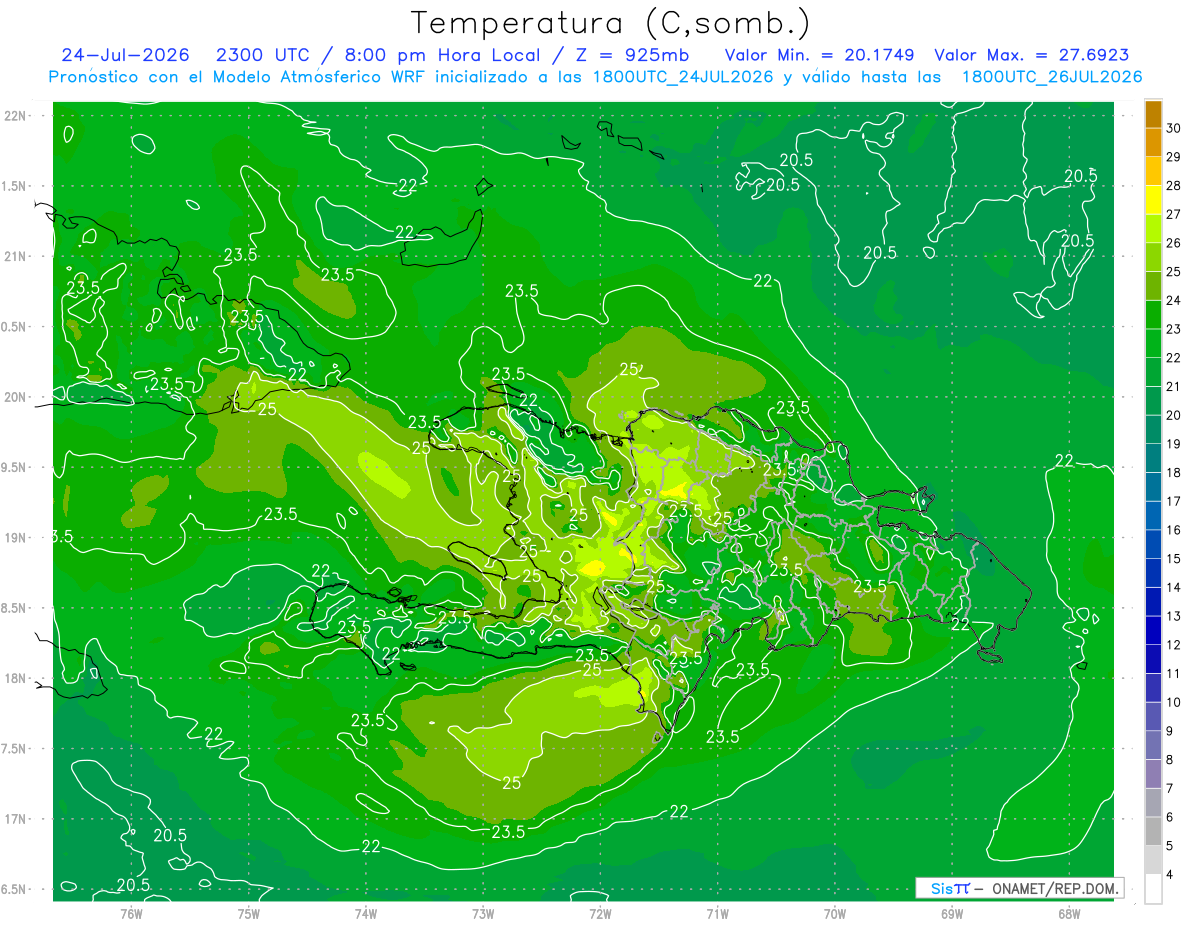Click the '75W' longitude axis label

(x=248, y=913)
